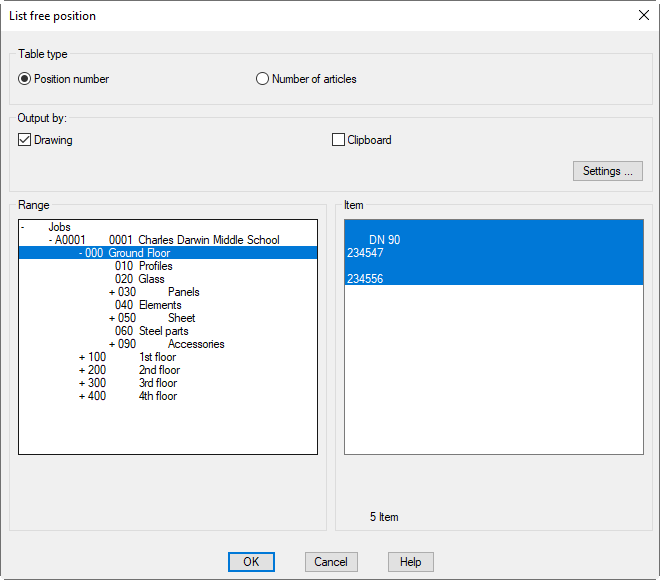Select the Ground Floor tree entry
Screen dimensions: 660x580
(139, 253)
